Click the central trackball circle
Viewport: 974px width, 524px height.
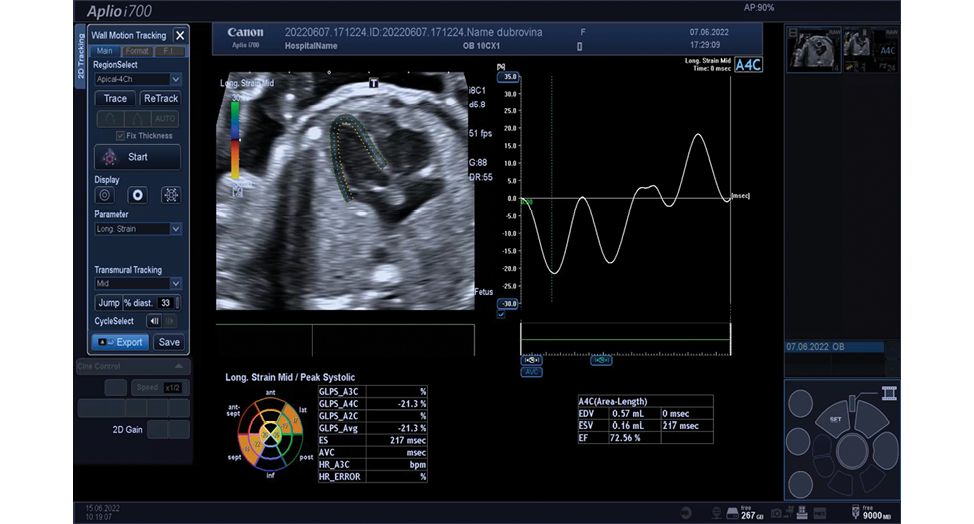coord(852,451)
